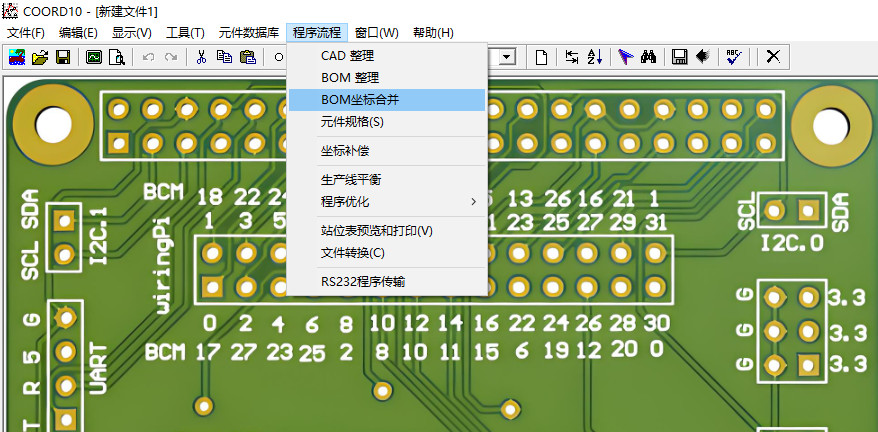Open the 窗口(W) menu

pyautogui.click(x=377, y=32)
